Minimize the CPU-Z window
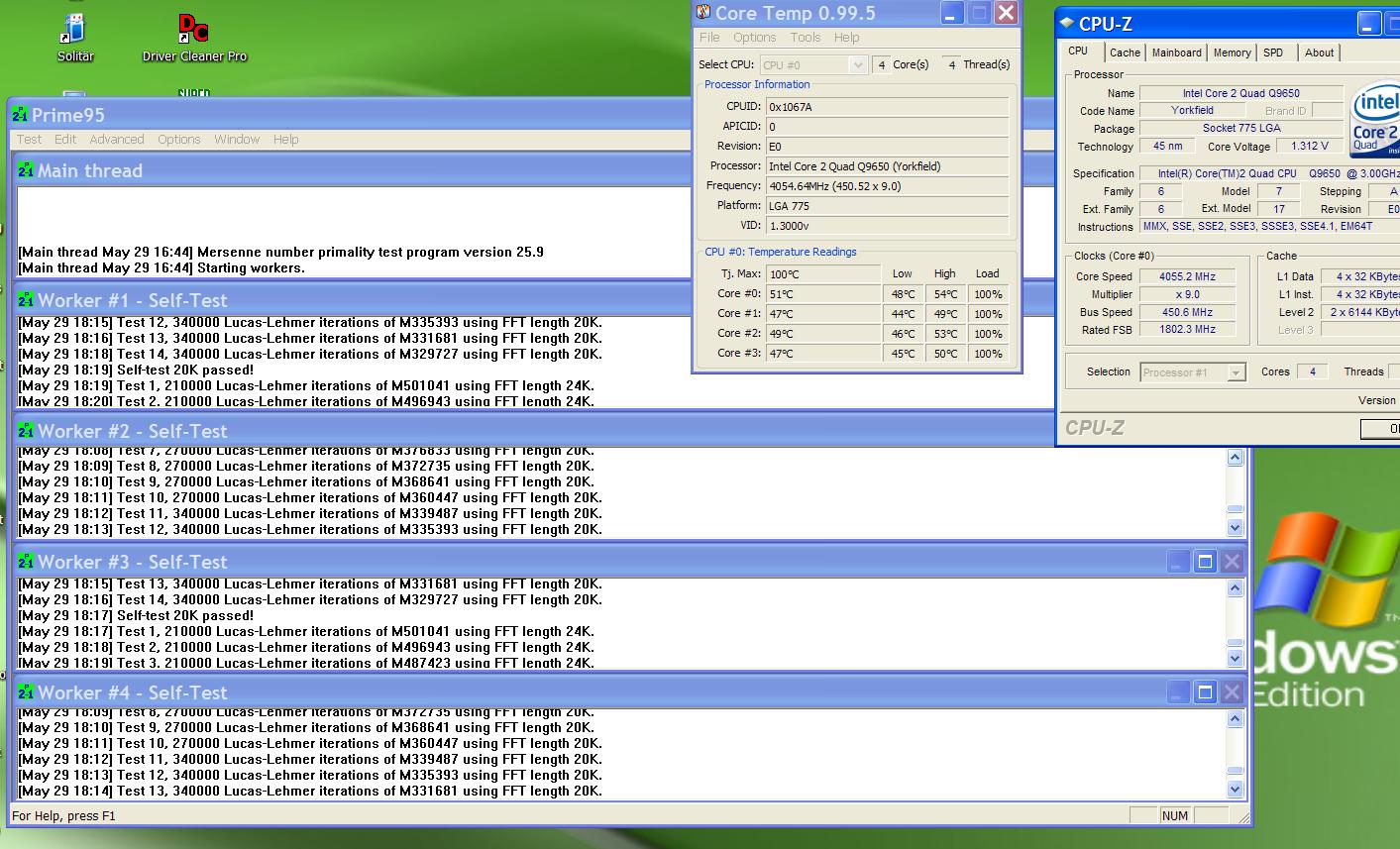This screenshot has height=849, width=1400. [x=1369, y=25]
